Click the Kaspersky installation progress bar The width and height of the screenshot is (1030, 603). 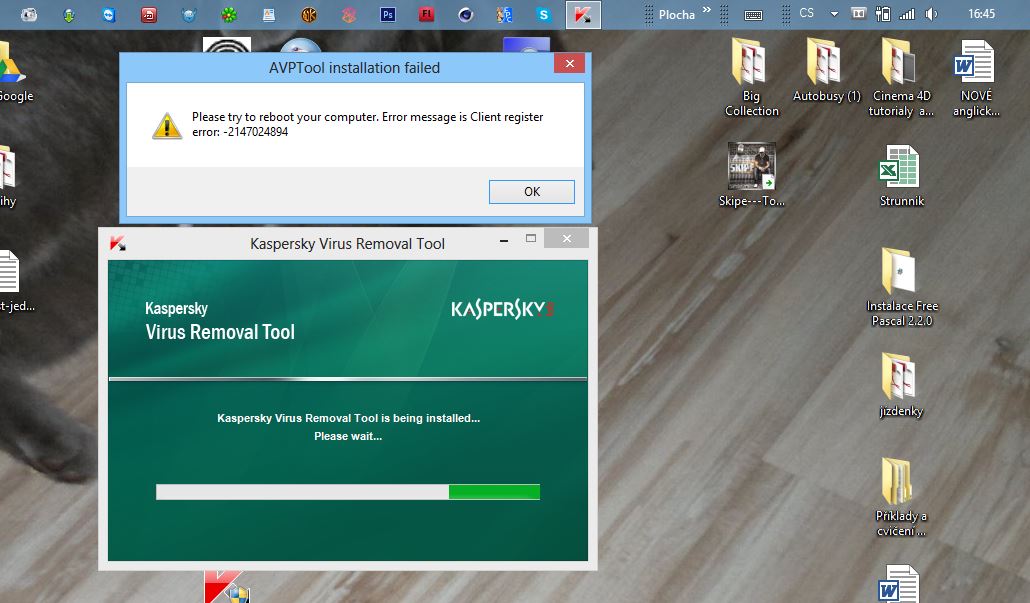pos(347,492)
